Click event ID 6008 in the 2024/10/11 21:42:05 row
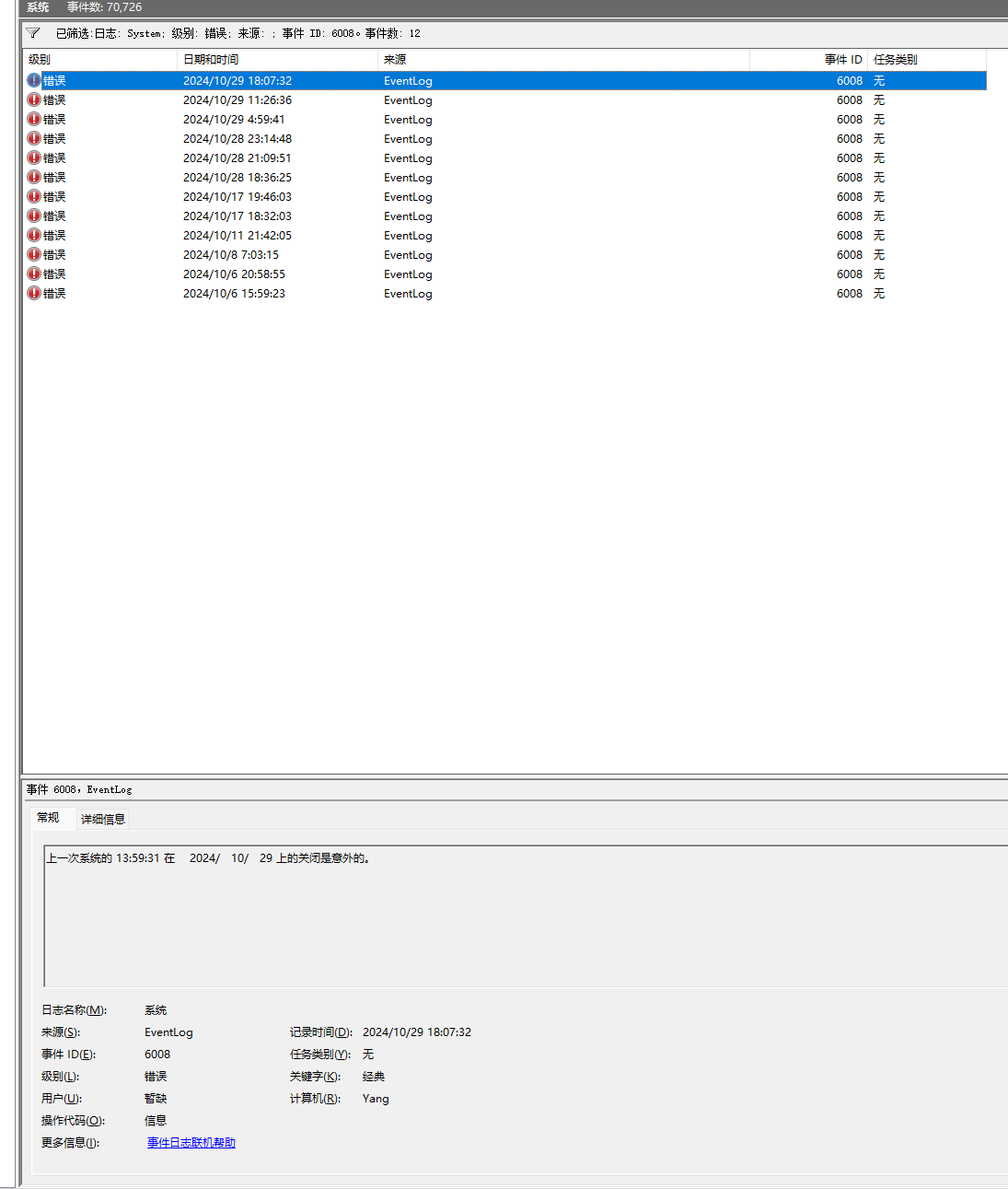1008x1189 pixels. pyautogui.click(x=850, y=236)
